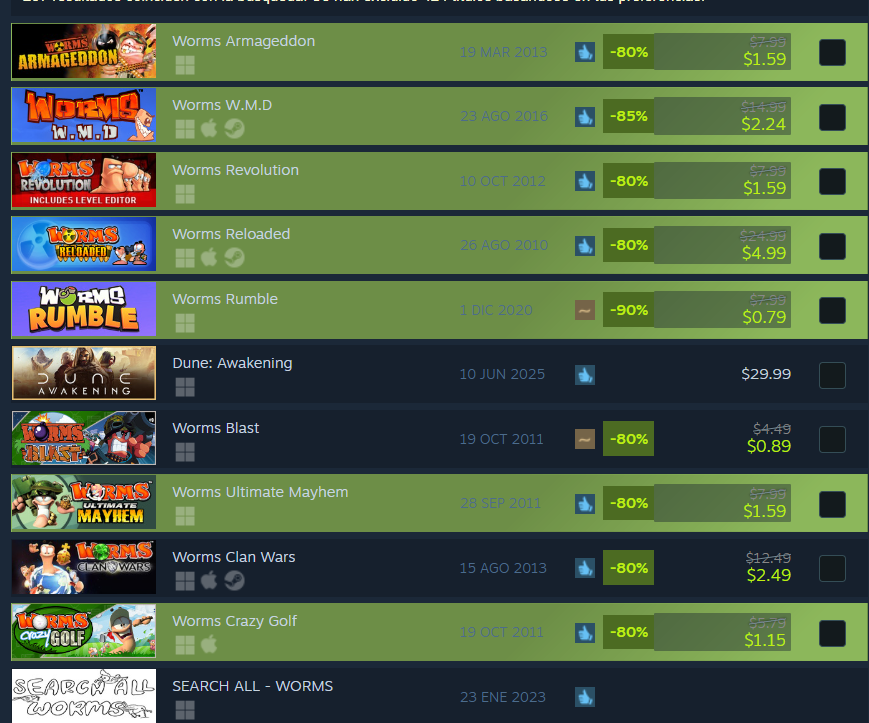The image size is (869, 723).
Task: Open SEARCH ALL - WORMS thumbnail image
Action: point(84,696)
